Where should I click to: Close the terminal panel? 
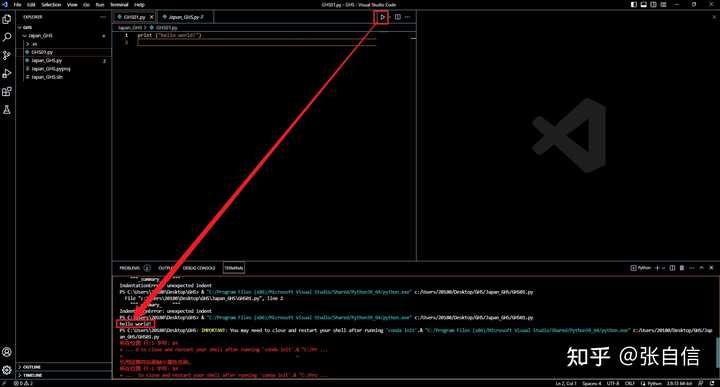(x=711, y=268)
